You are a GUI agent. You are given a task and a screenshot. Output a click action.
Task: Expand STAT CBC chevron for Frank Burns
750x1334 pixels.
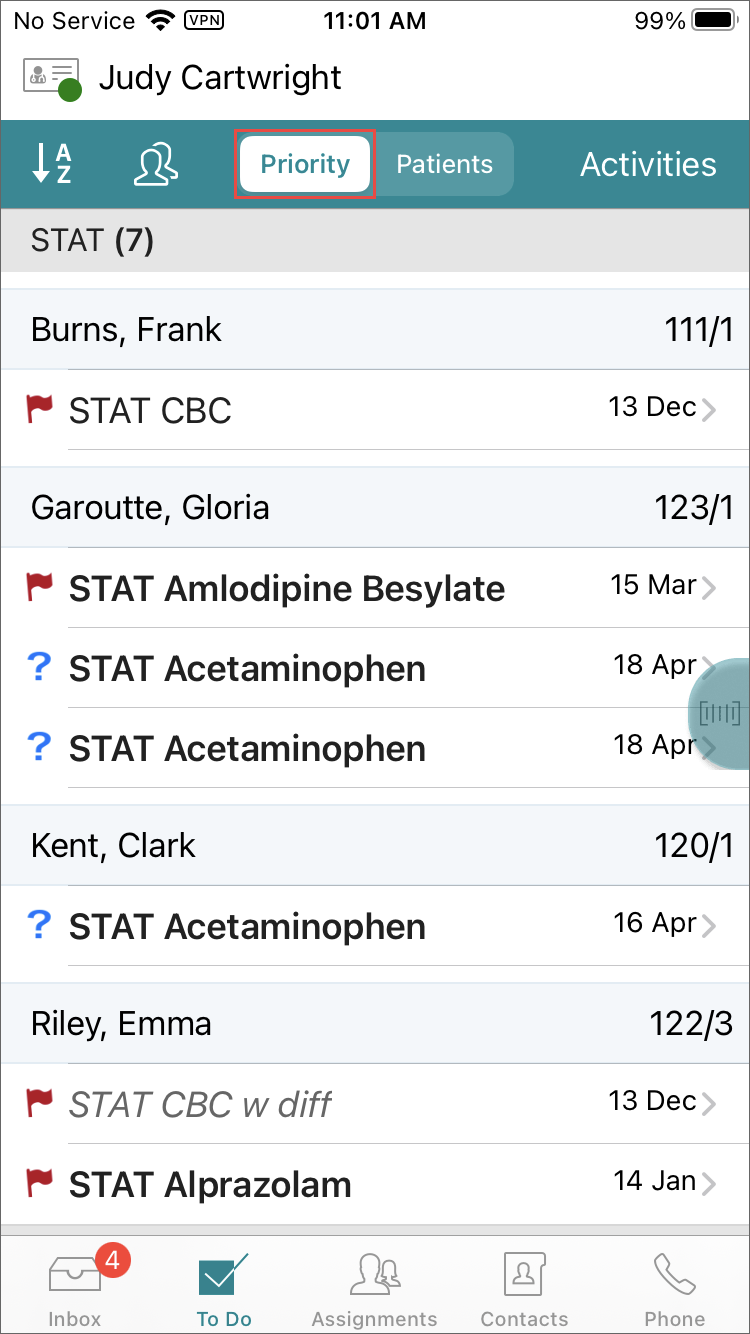point(709,410)
